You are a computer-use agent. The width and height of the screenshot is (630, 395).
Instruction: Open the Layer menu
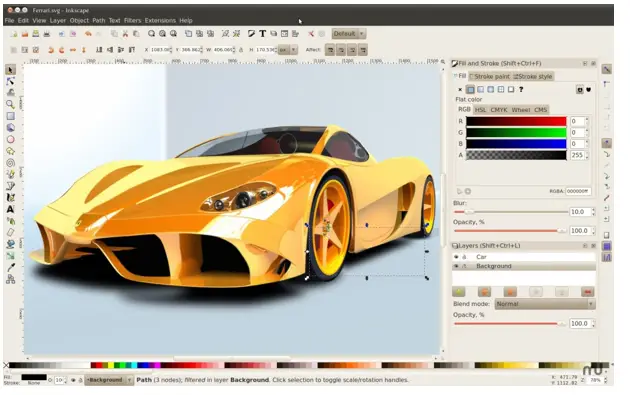(x=58, y=20)
